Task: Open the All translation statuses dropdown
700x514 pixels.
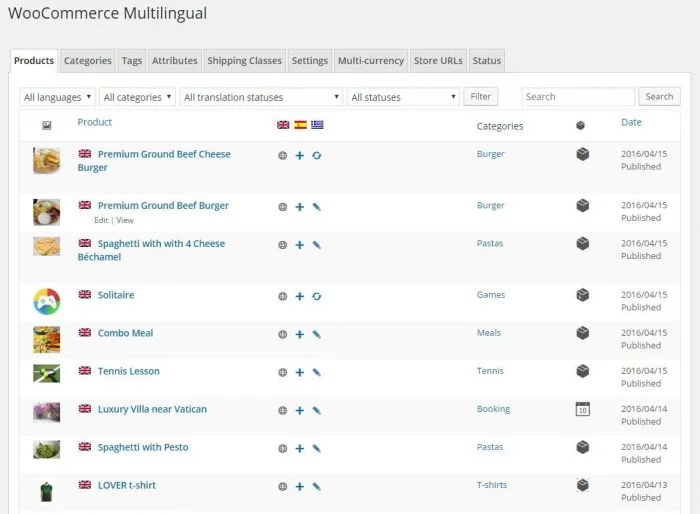Action: point(261,97)
